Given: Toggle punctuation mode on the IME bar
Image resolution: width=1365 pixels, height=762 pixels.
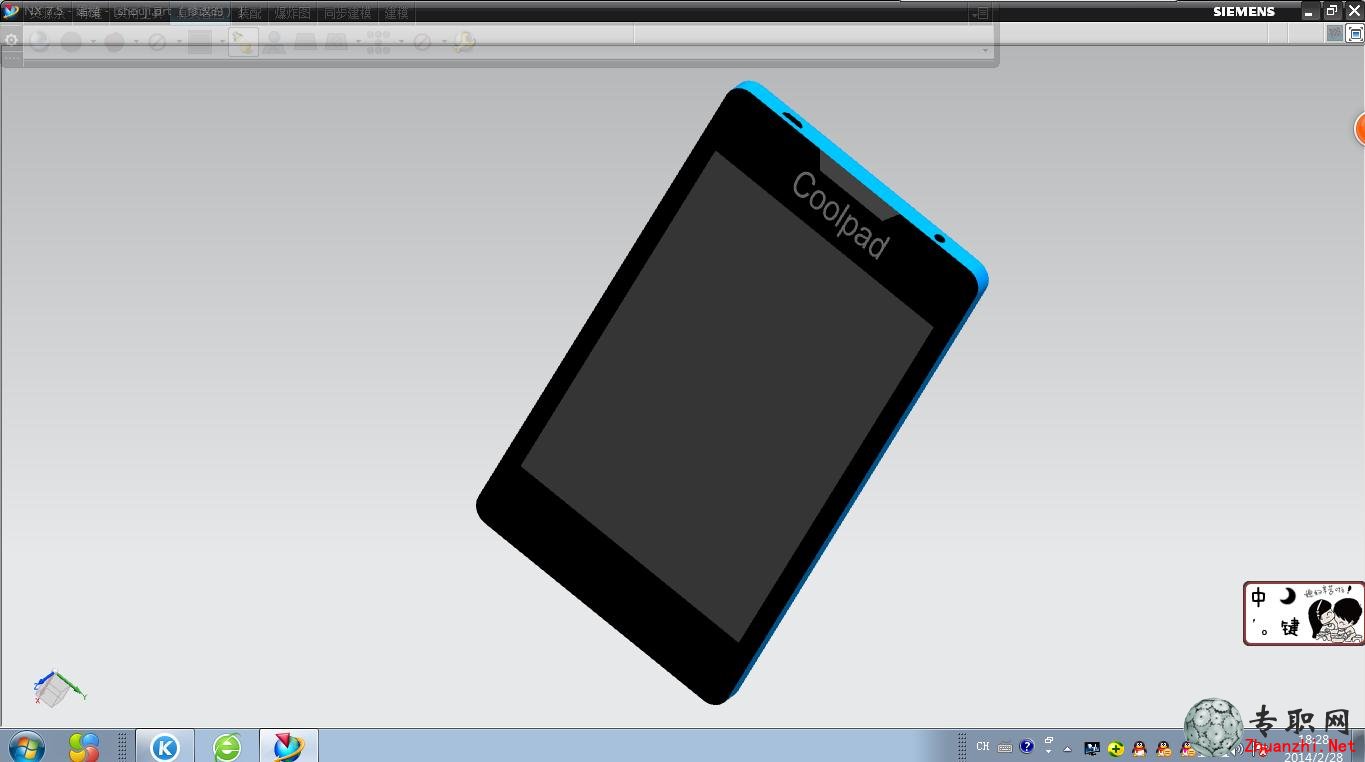Looking at the screenshot, I should [x=1260, y=628].
